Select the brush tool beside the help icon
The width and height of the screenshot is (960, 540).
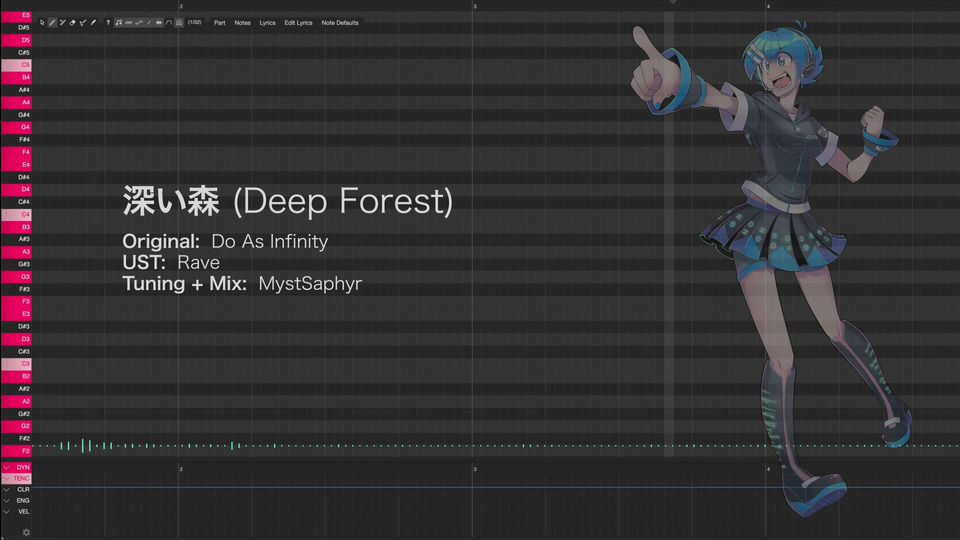93,23
